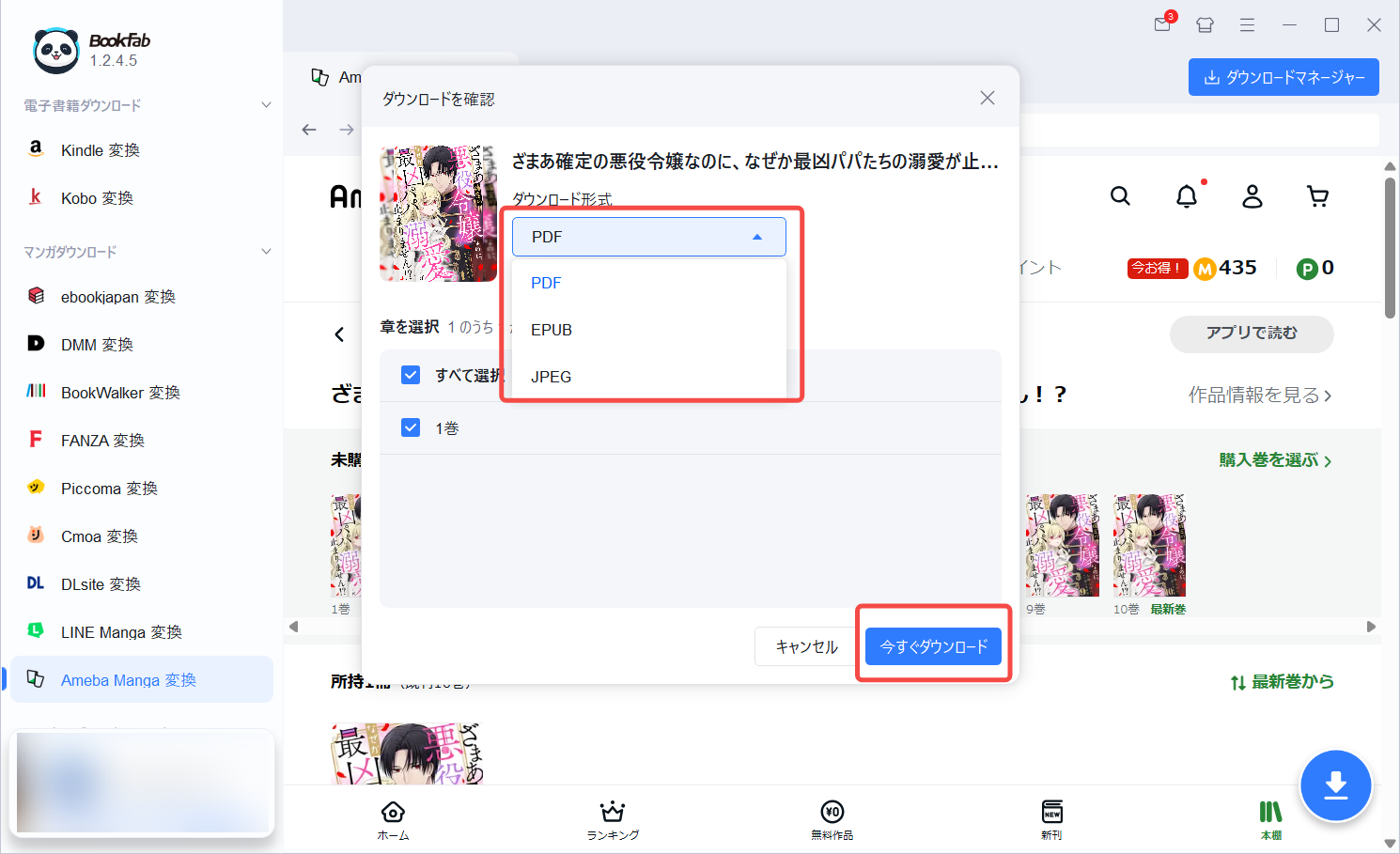This screenshot has height=854, width=1400.
Task: Close the ダウンロードを確認 dialog
Action: (988, 98)
